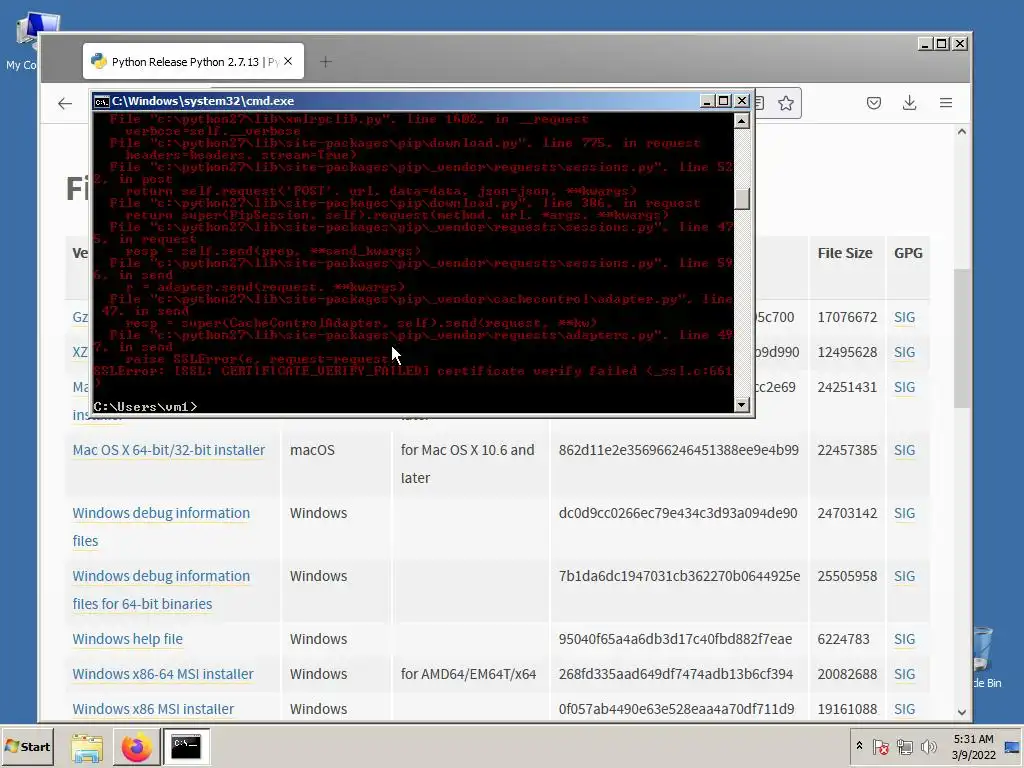This screenshot has width=1024, height=768.
Task: Select the Python Release Python 2.7.13 tab
Action: (193, 61)
